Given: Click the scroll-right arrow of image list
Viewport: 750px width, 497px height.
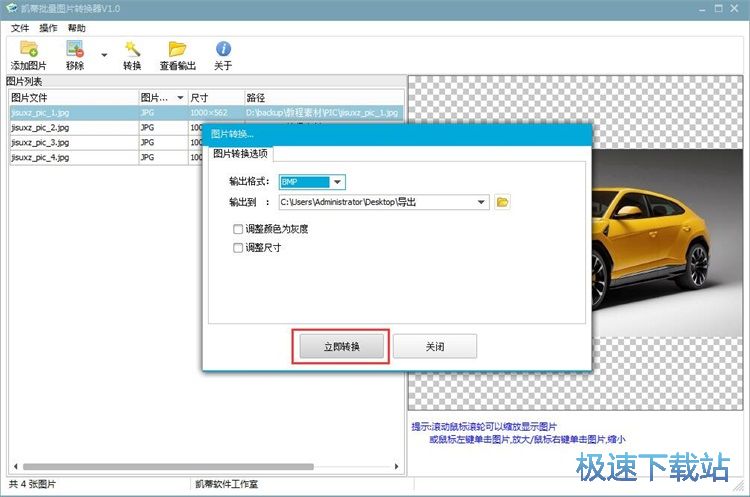Looking at the screenshot, I should (397, 466).
